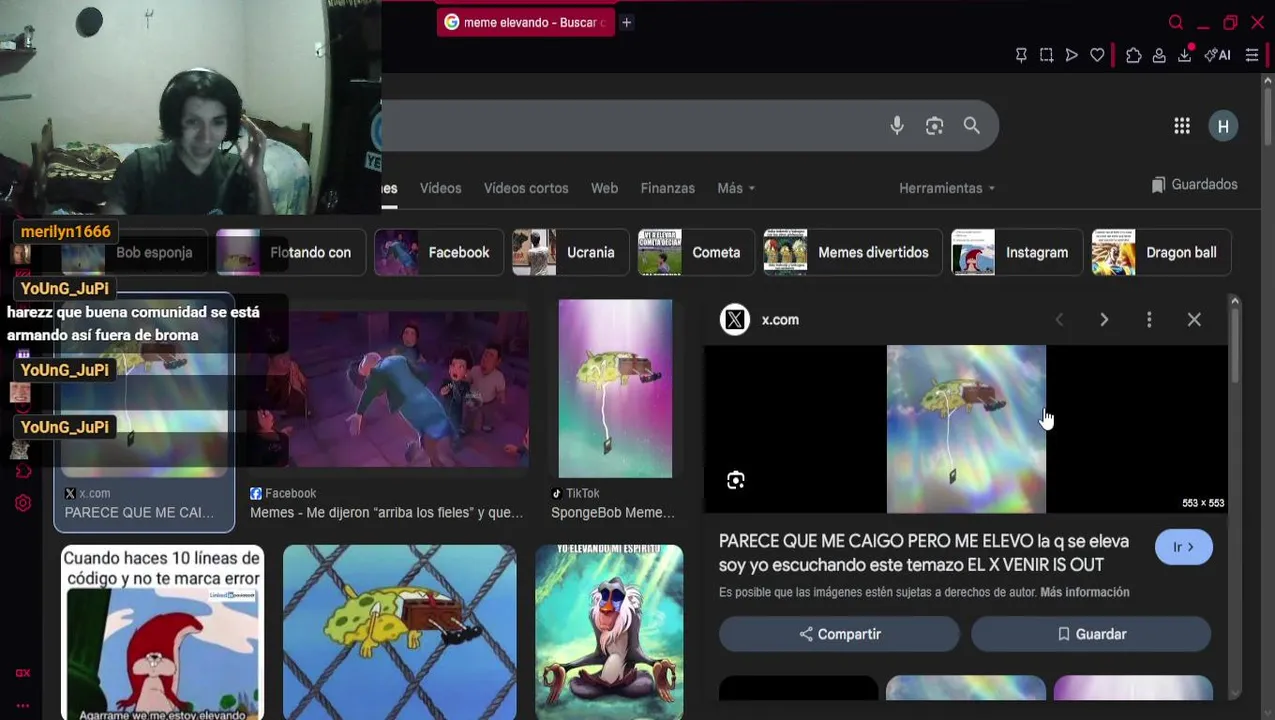The height and width of the screenshot is (720, 1275).
Task: Switch to the Finanzas search tab
Action: pyautogui.click(x=667, y=188)
